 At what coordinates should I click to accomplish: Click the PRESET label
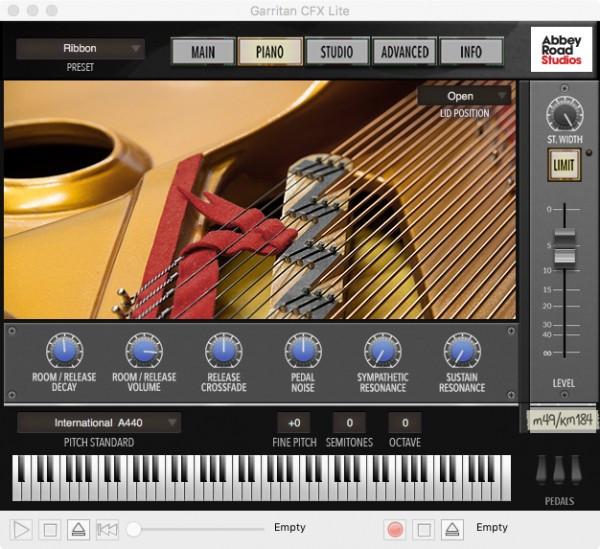pyautogui.click(x=80, y=67)
